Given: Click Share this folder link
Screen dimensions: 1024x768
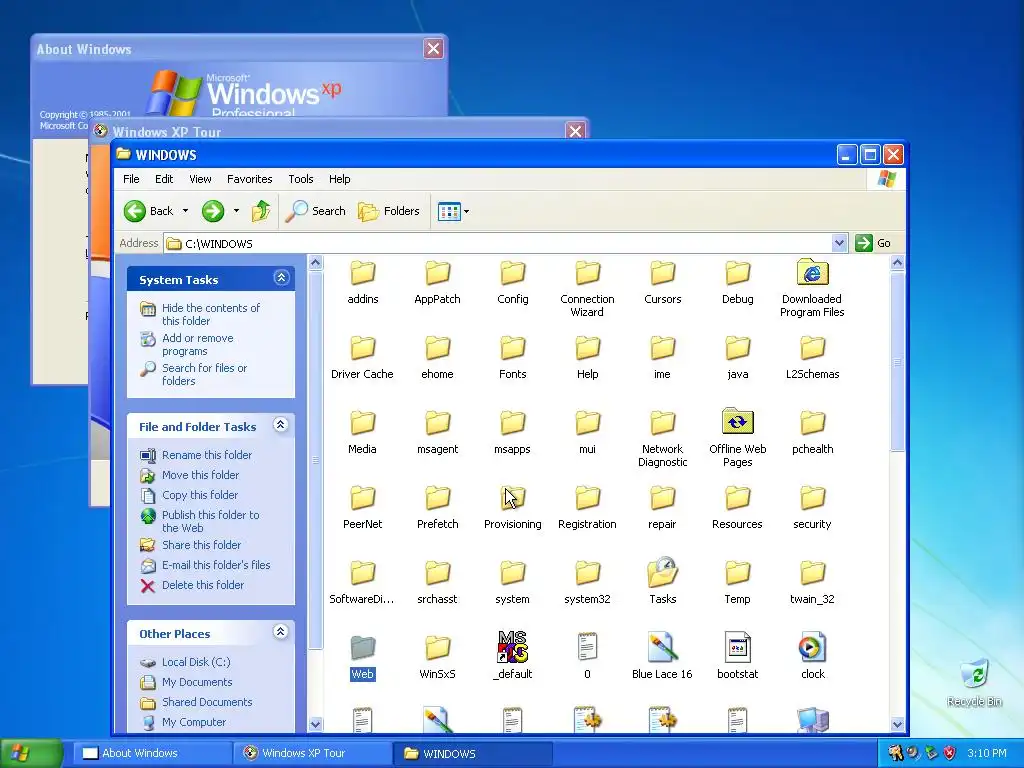Looking at the screenshot, I should tap(201, 545).
